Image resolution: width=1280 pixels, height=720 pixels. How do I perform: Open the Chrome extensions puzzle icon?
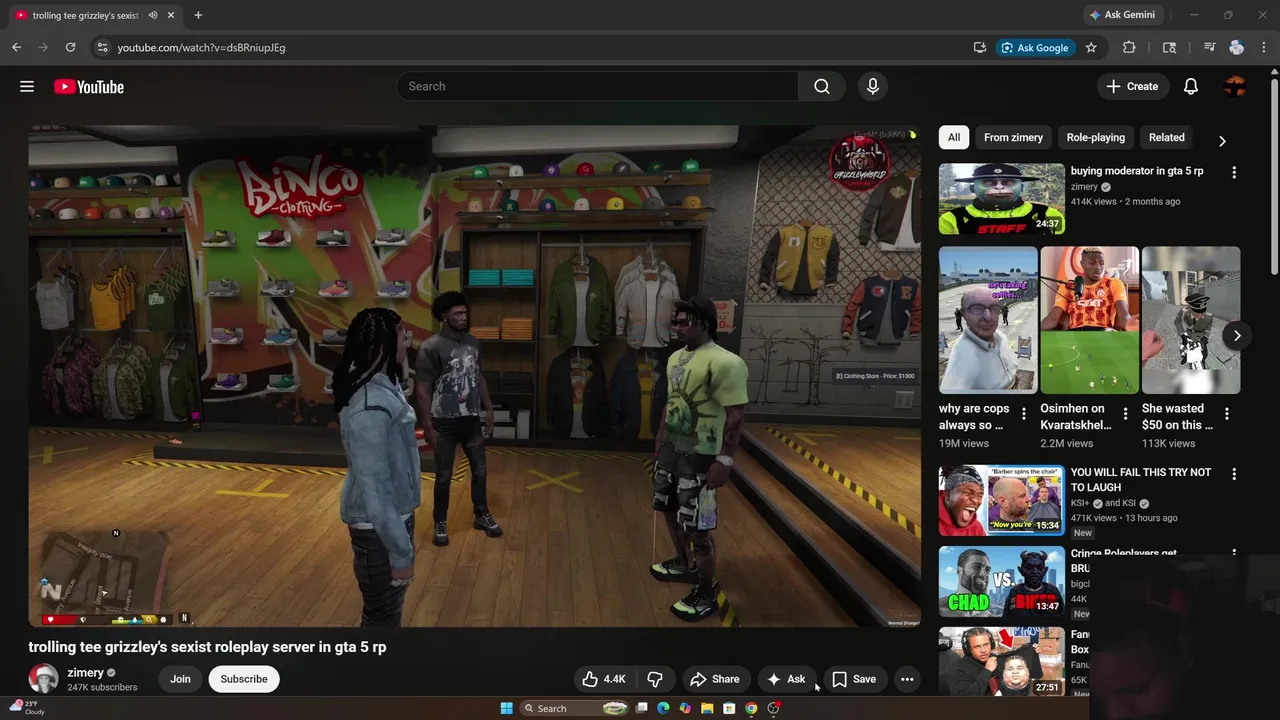1129,47
